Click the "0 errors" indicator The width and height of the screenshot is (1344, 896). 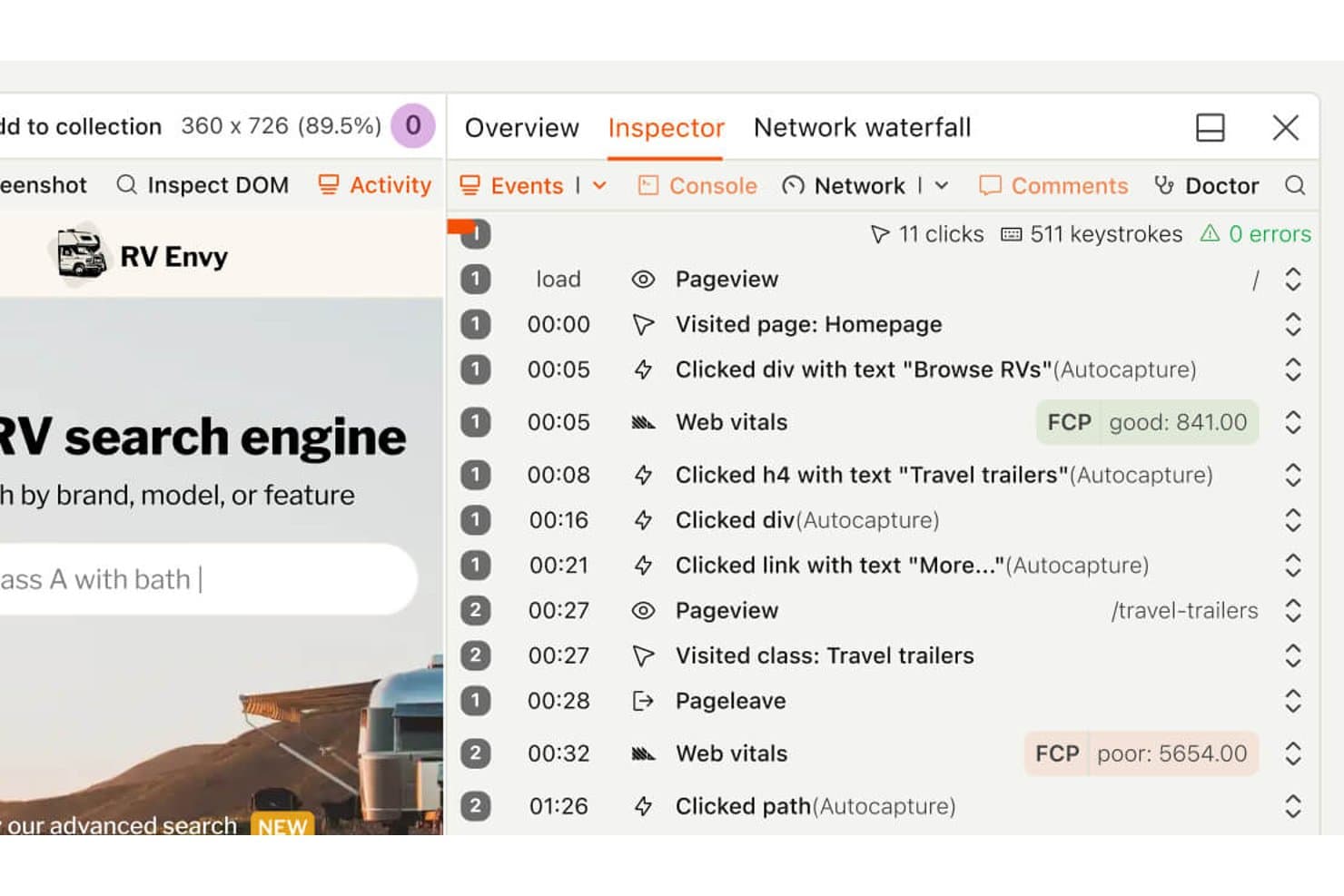point(1256,234)
